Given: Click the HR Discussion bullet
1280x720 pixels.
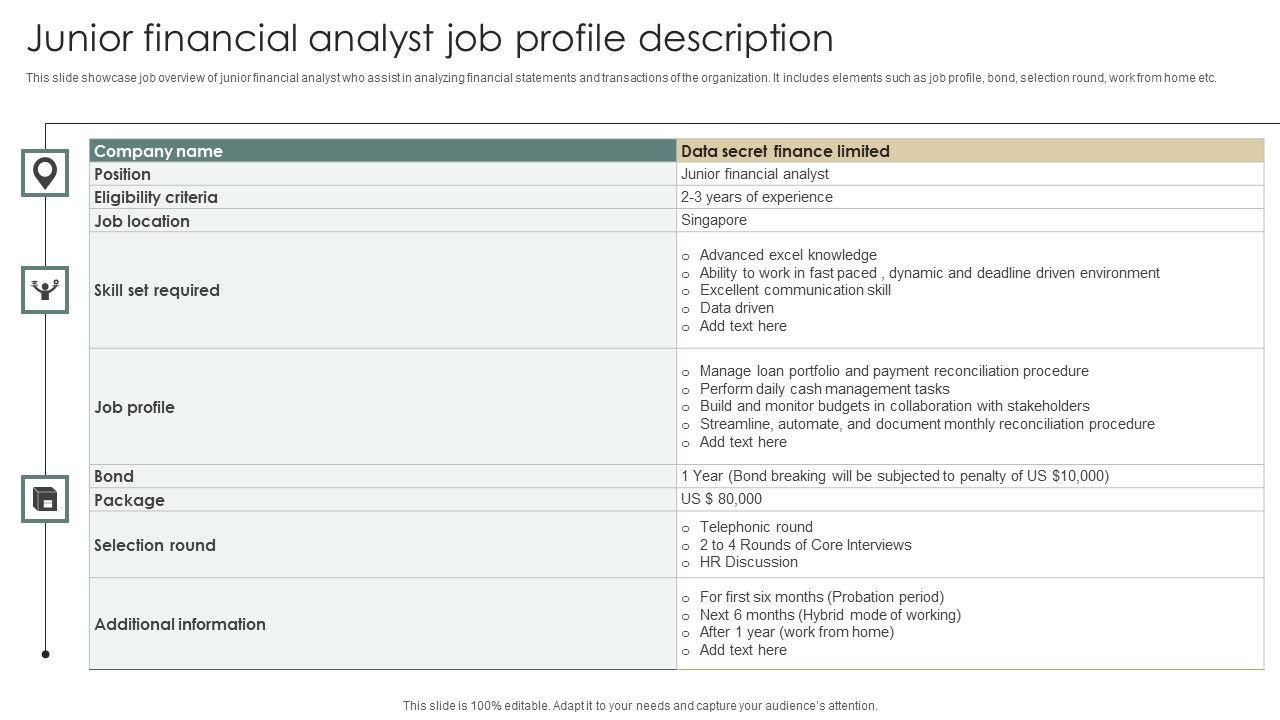Looking at the screenshot, I should [748, 562].
